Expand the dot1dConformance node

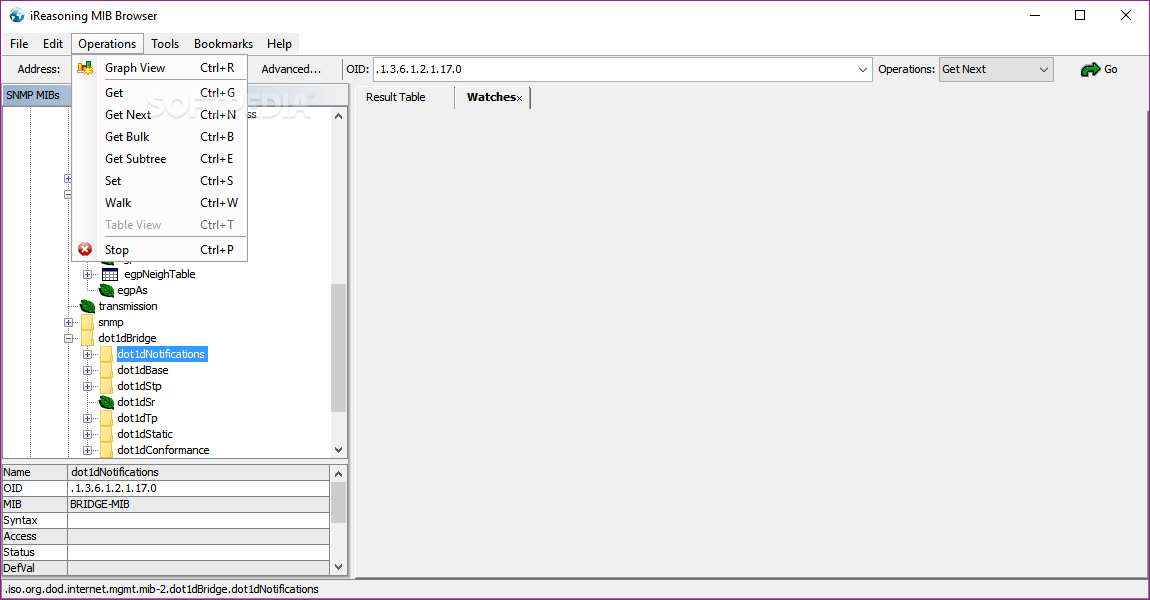[87, 450]
